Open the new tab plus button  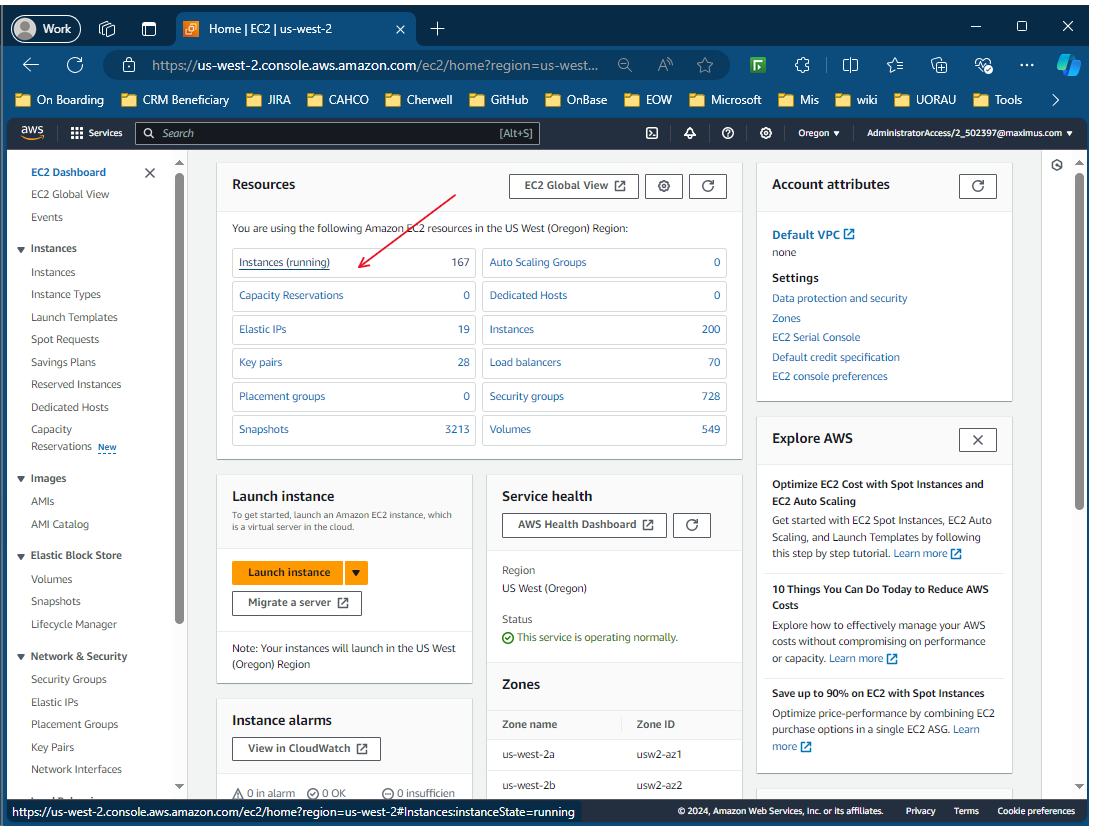tap(437, 29)
